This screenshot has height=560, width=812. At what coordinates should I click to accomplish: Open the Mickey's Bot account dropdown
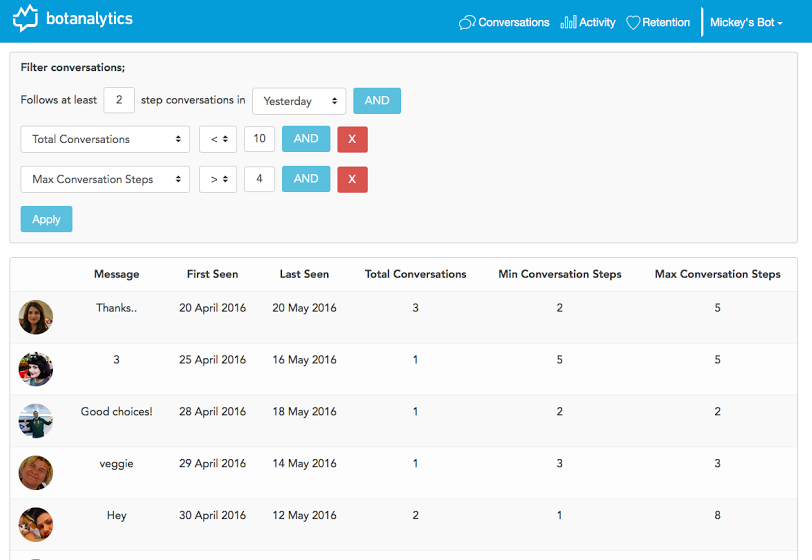746,22
